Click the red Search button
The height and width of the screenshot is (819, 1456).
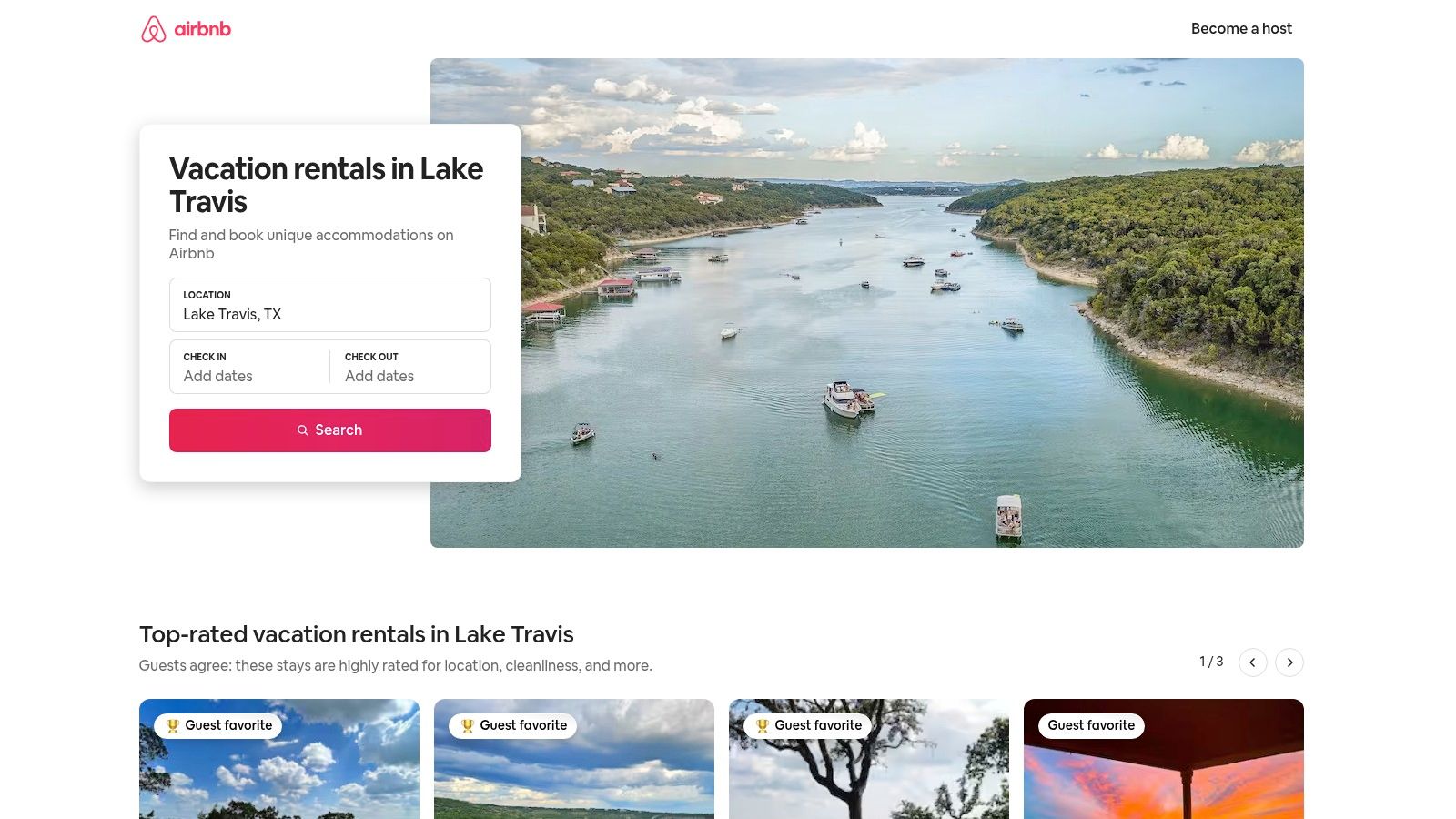[330, 430]
